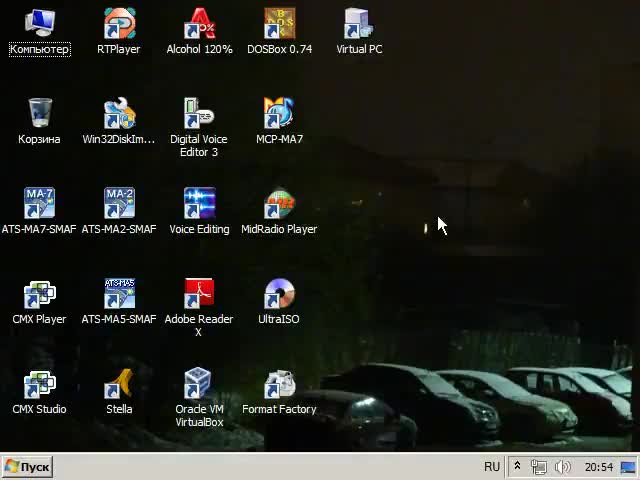Select the ATS-MA7-SMAF shortcut
Screen dimensions: 640x480
coord(39,205)
